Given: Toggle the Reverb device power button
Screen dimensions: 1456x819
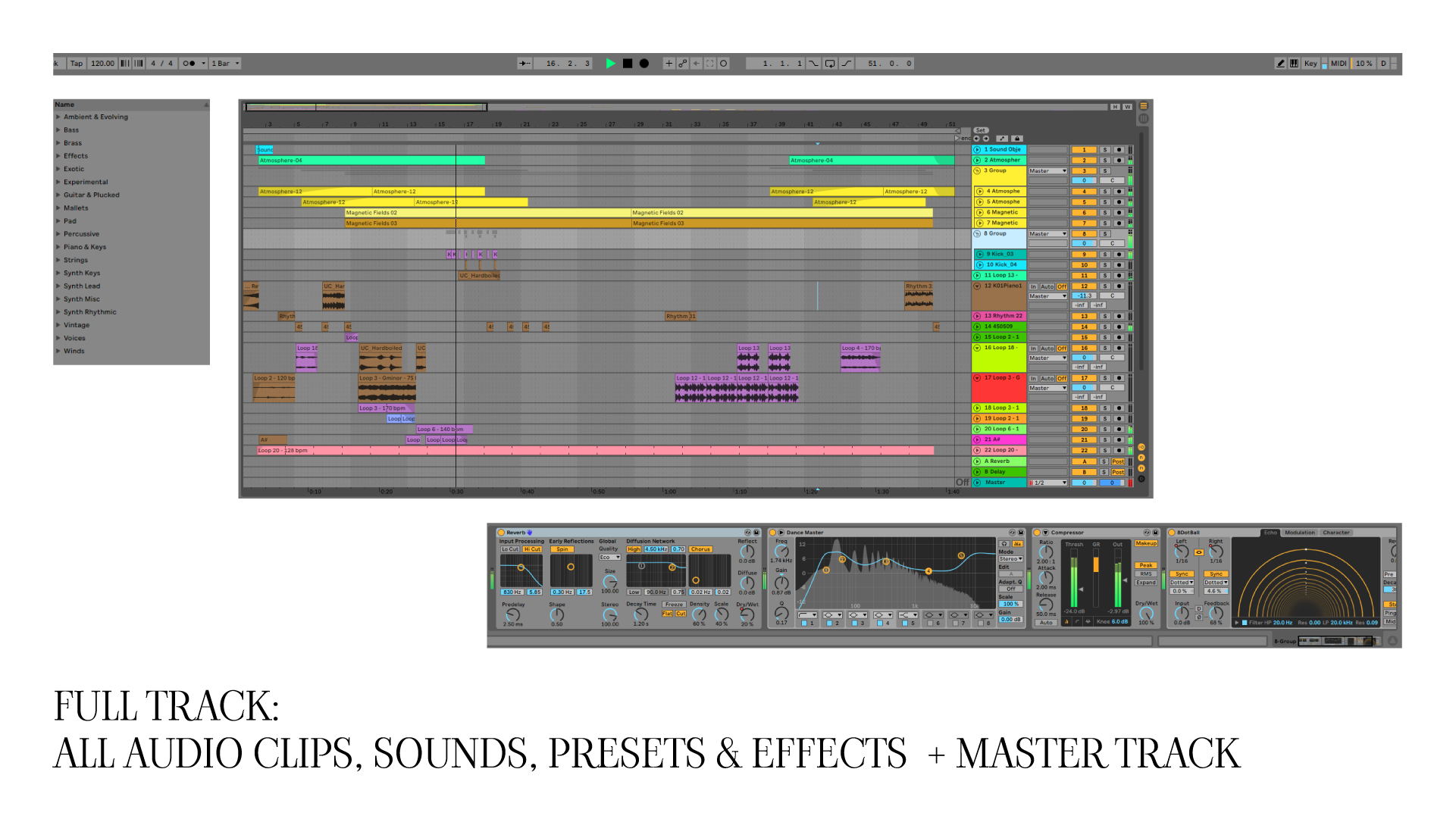Looking at the screenshot, I should pos(502,533).
